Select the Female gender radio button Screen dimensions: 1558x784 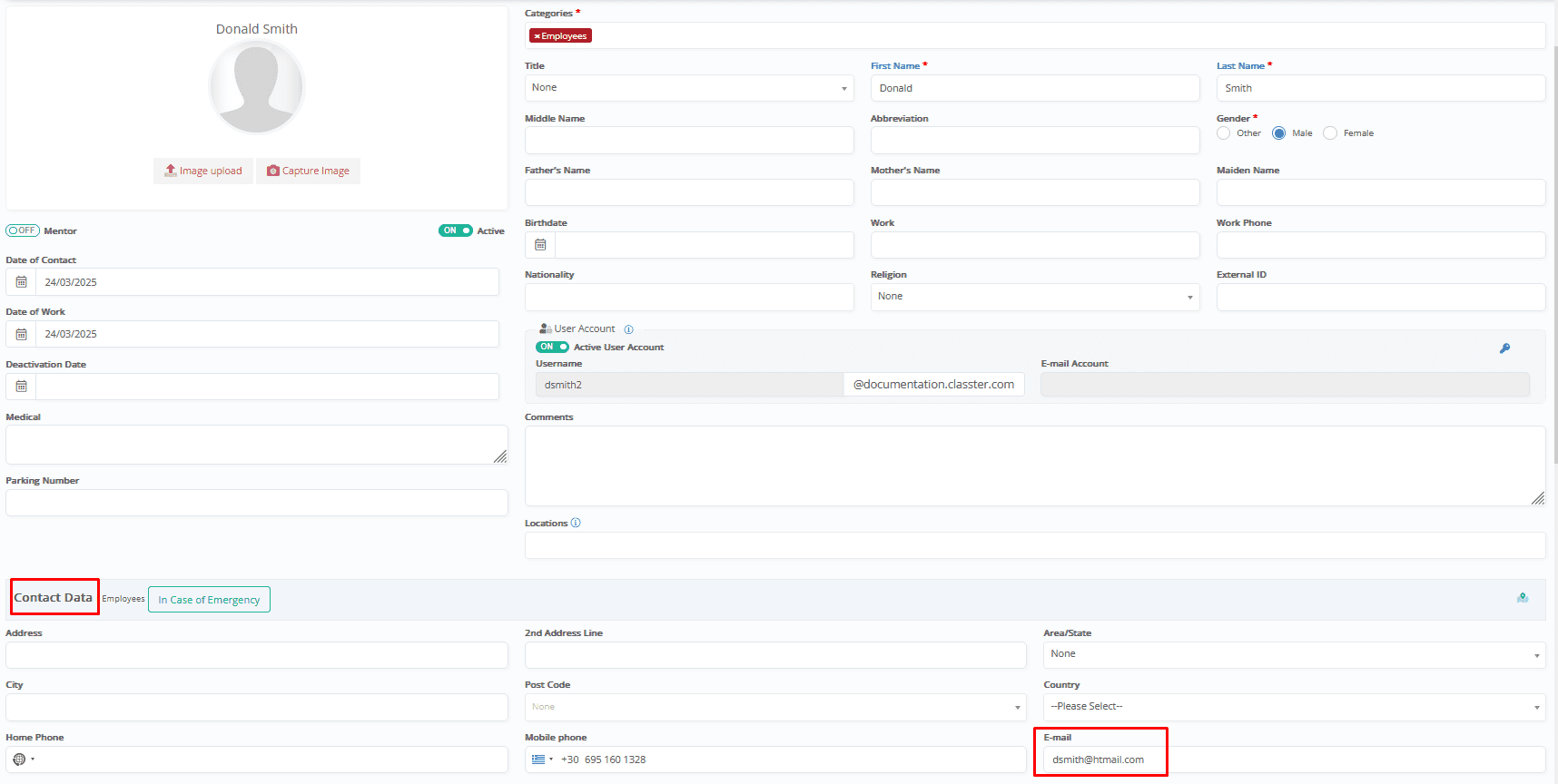pos(1330,133)
